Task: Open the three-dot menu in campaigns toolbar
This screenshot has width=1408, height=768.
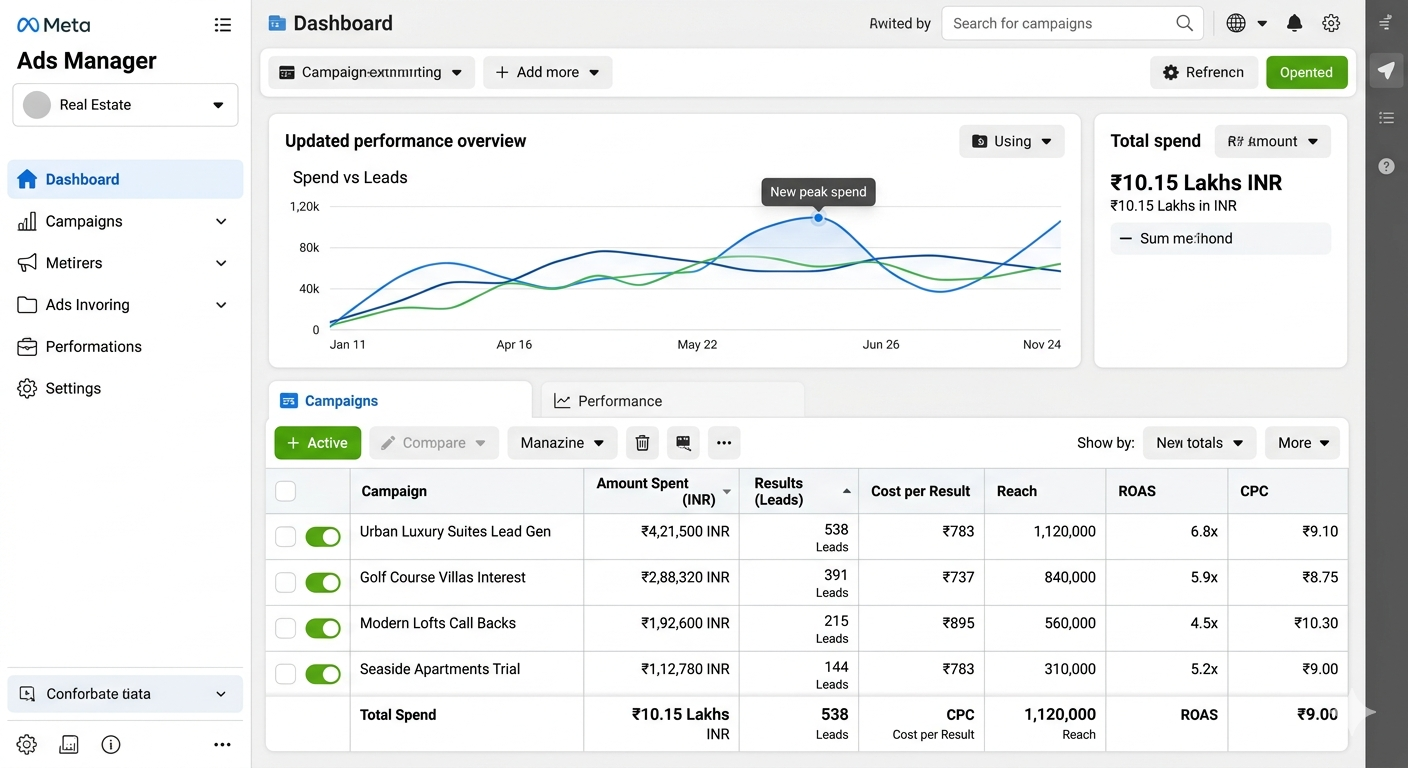Action: [724, 443]
